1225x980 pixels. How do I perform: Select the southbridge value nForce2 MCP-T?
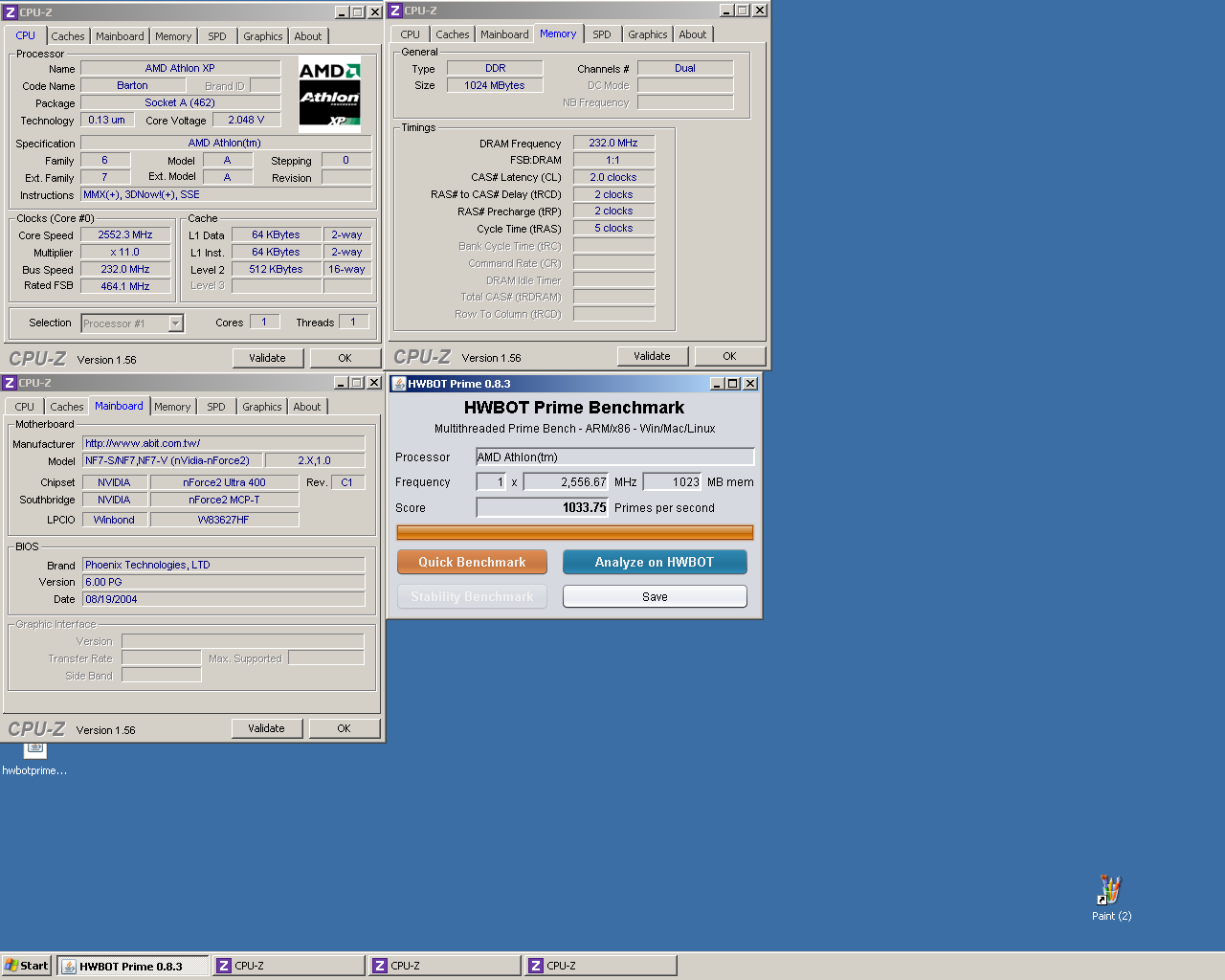[x=224, y=500]
